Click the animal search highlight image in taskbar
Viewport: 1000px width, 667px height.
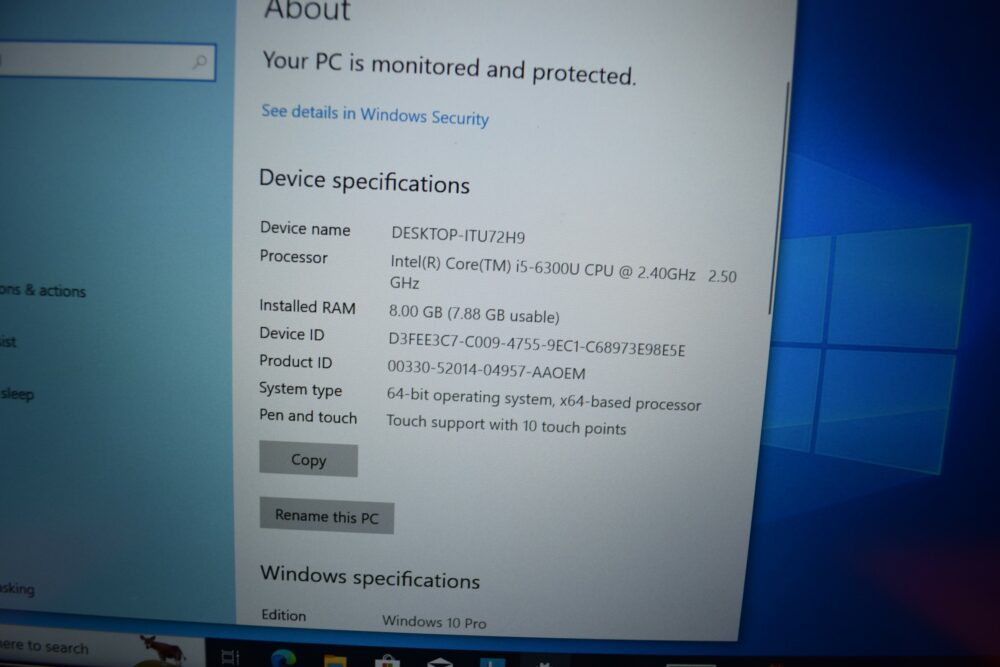[163, 649]
